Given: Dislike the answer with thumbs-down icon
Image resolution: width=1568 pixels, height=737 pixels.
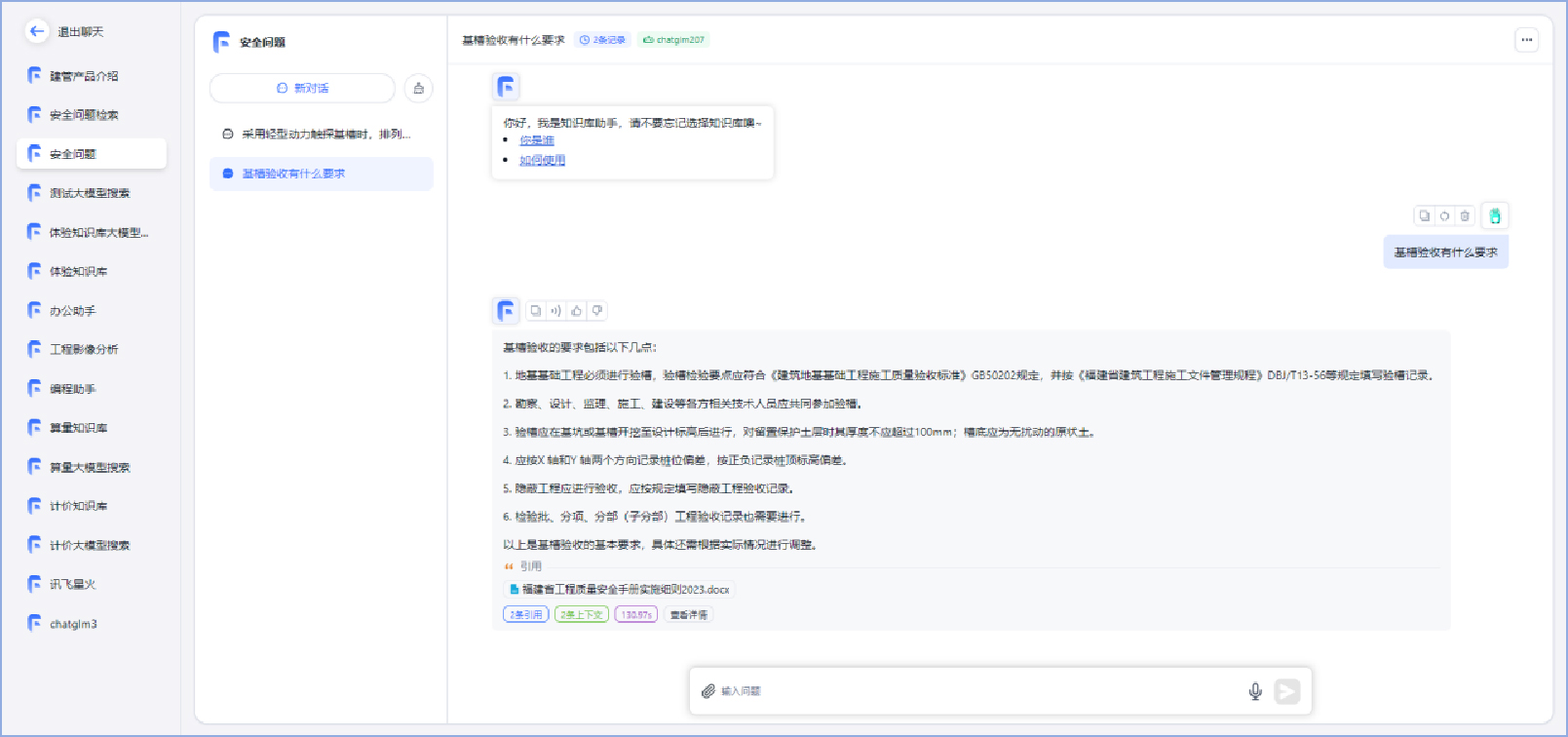Looking at the screenshot, I should 597,311.
